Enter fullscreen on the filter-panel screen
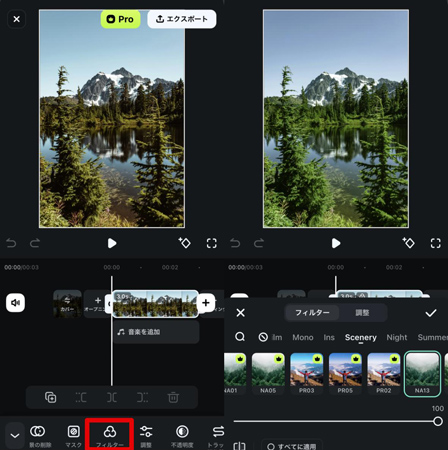Image resolution: width=448 pixels, height=450 pixels. (x=435, y=243)
